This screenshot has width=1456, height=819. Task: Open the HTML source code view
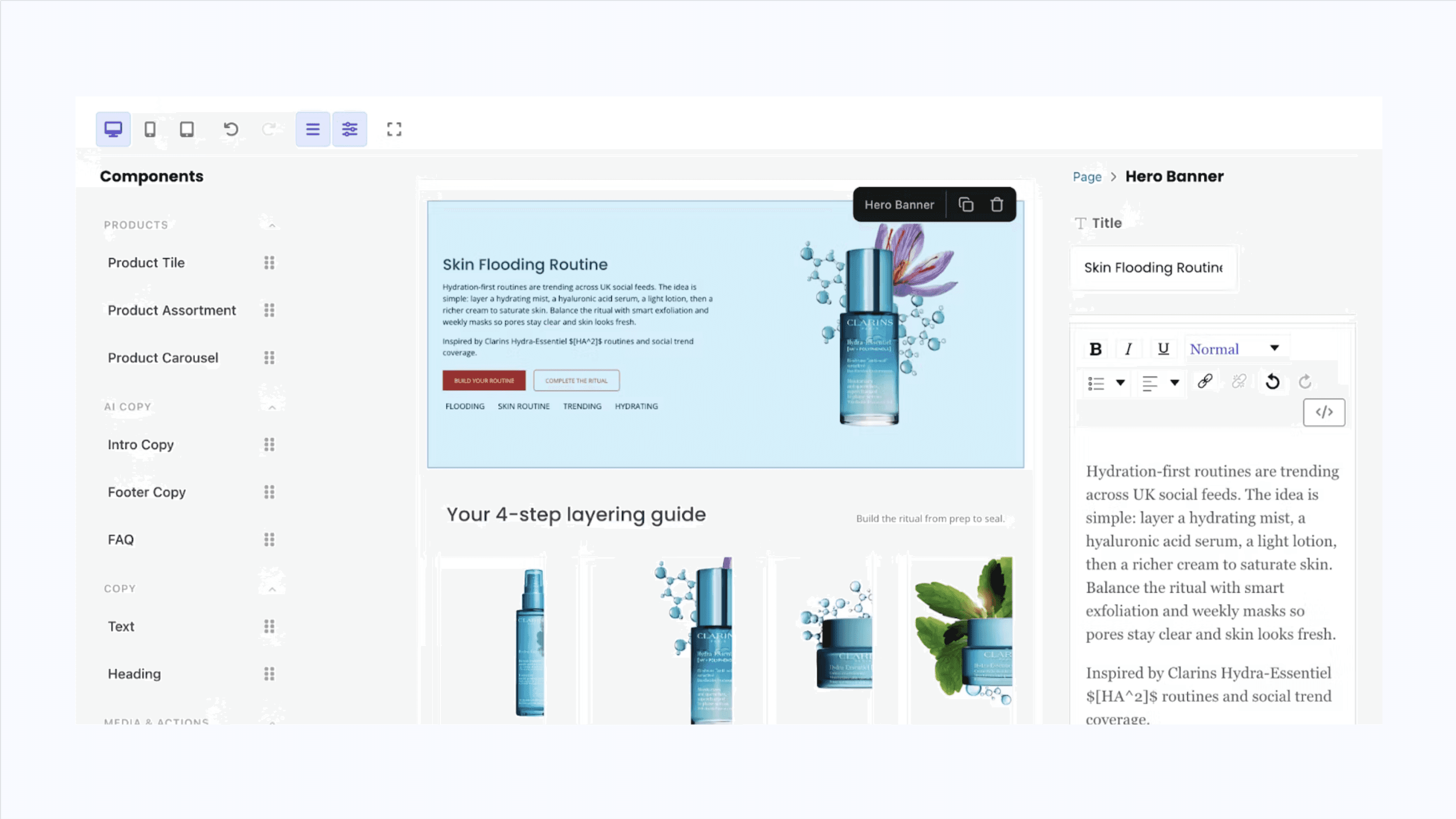tap(1324, 412)
